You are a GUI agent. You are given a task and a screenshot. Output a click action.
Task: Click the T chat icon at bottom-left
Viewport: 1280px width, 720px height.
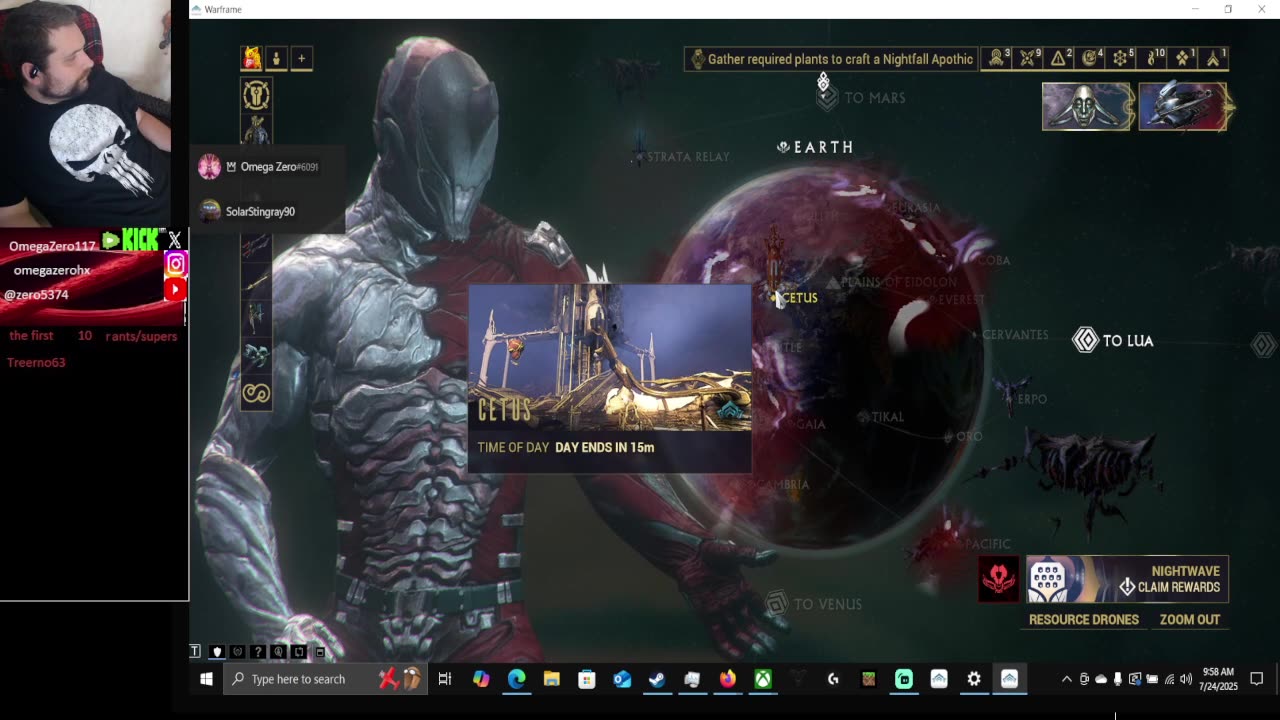pyautogui.click(x=195, y=651)
